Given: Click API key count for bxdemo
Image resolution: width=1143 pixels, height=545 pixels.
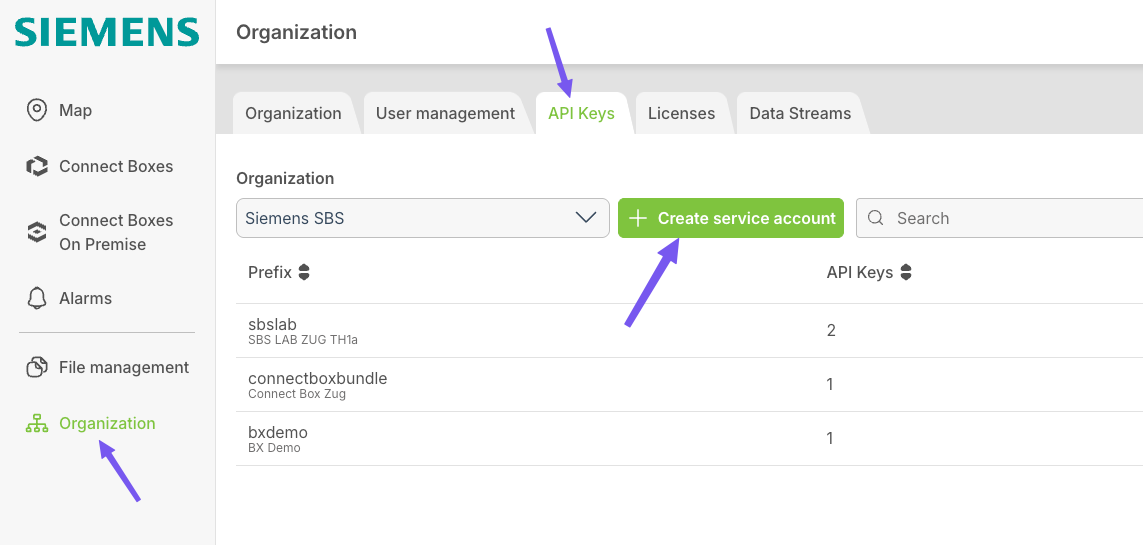Looking at the screenshot, I should click(830, 439).
